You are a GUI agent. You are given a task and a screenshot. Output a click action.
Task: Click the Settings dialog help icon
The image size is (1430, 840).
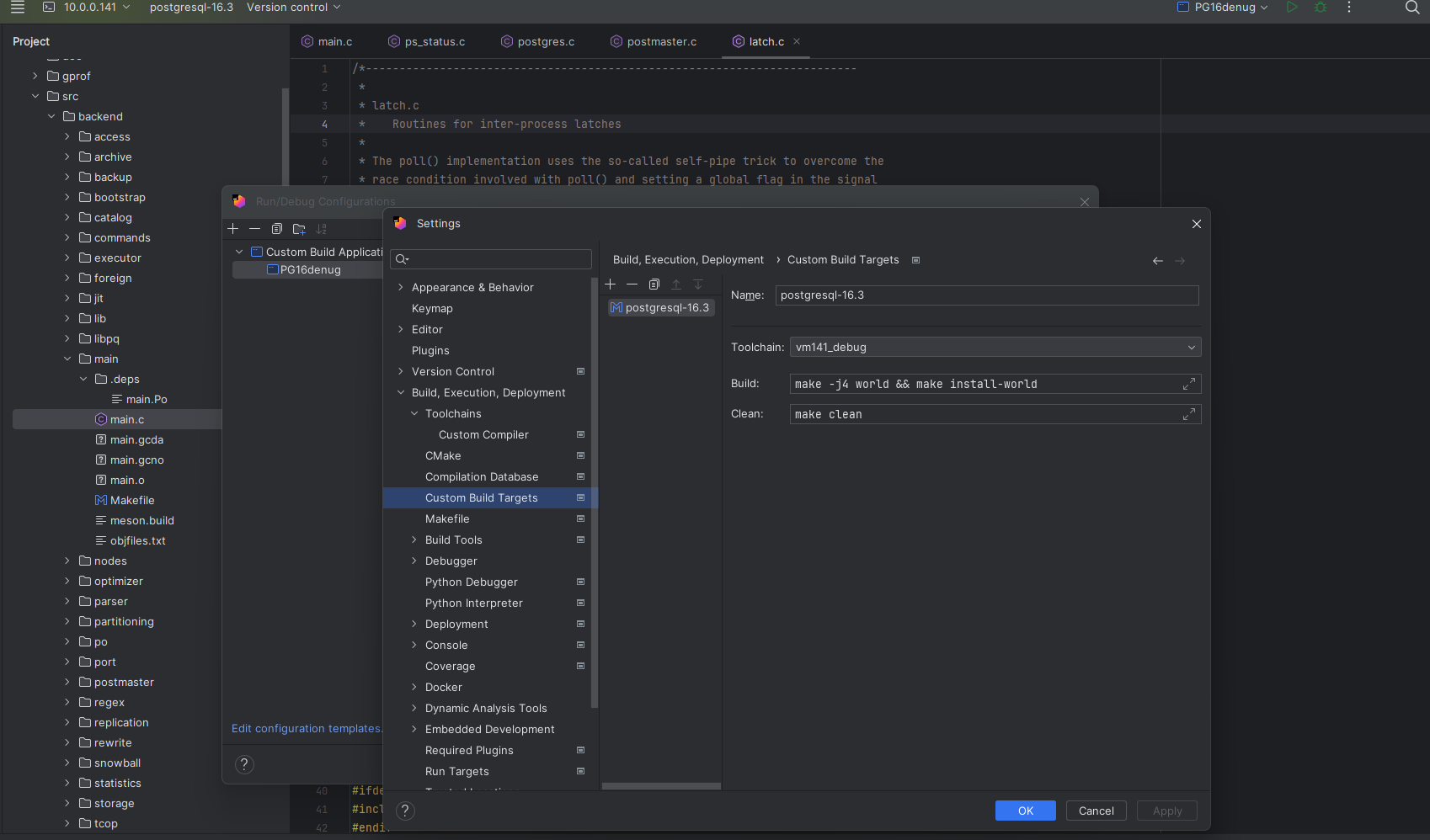(405, 811)
